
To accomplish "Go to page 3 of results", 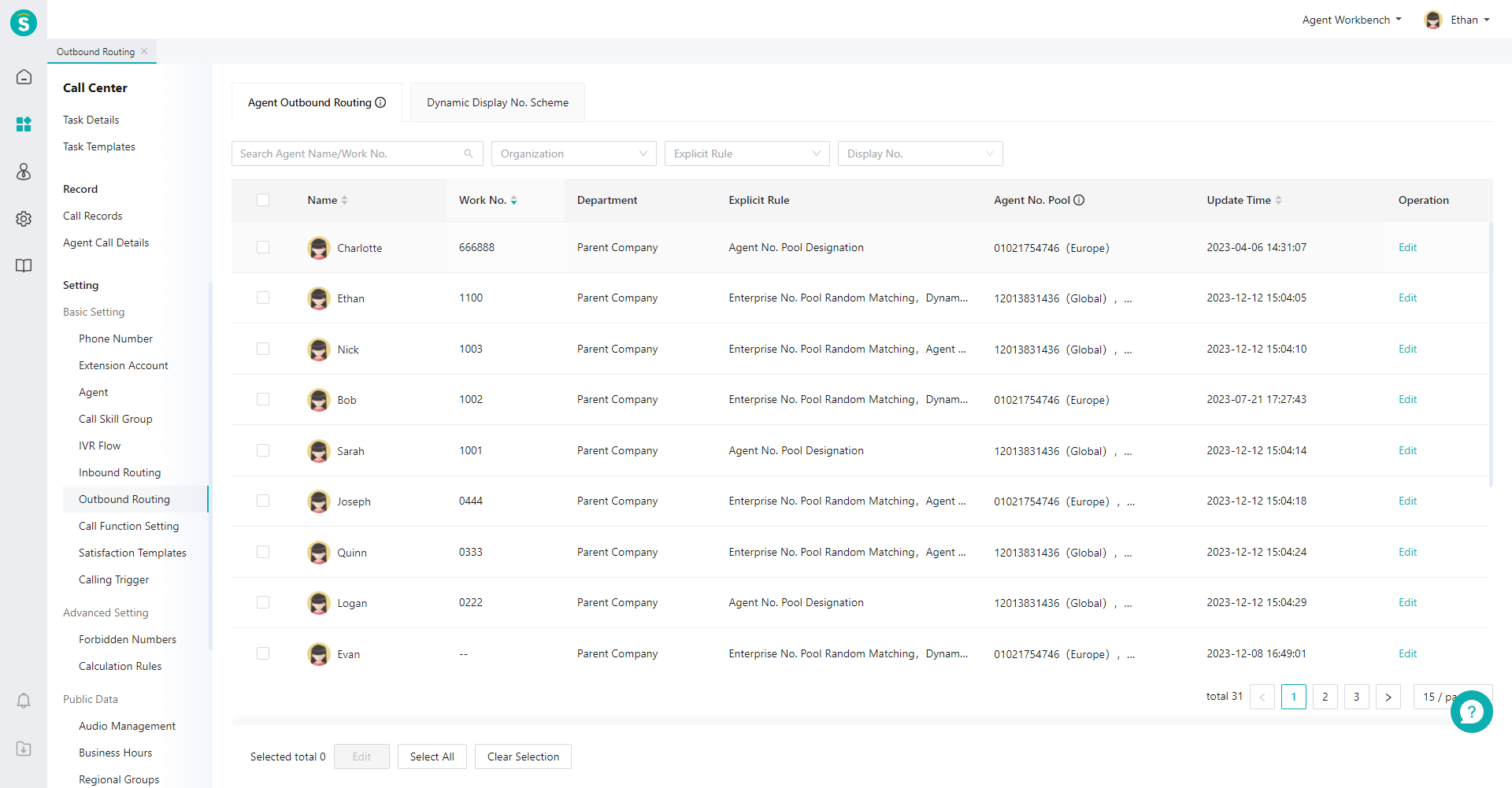I will pos(1356,697).
